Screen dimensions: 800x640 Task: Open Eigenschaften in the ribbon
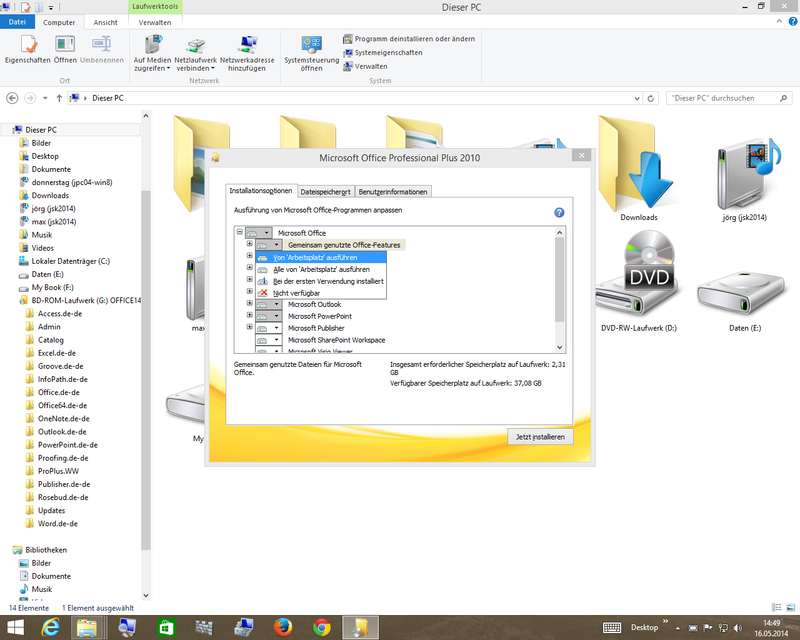27,48
